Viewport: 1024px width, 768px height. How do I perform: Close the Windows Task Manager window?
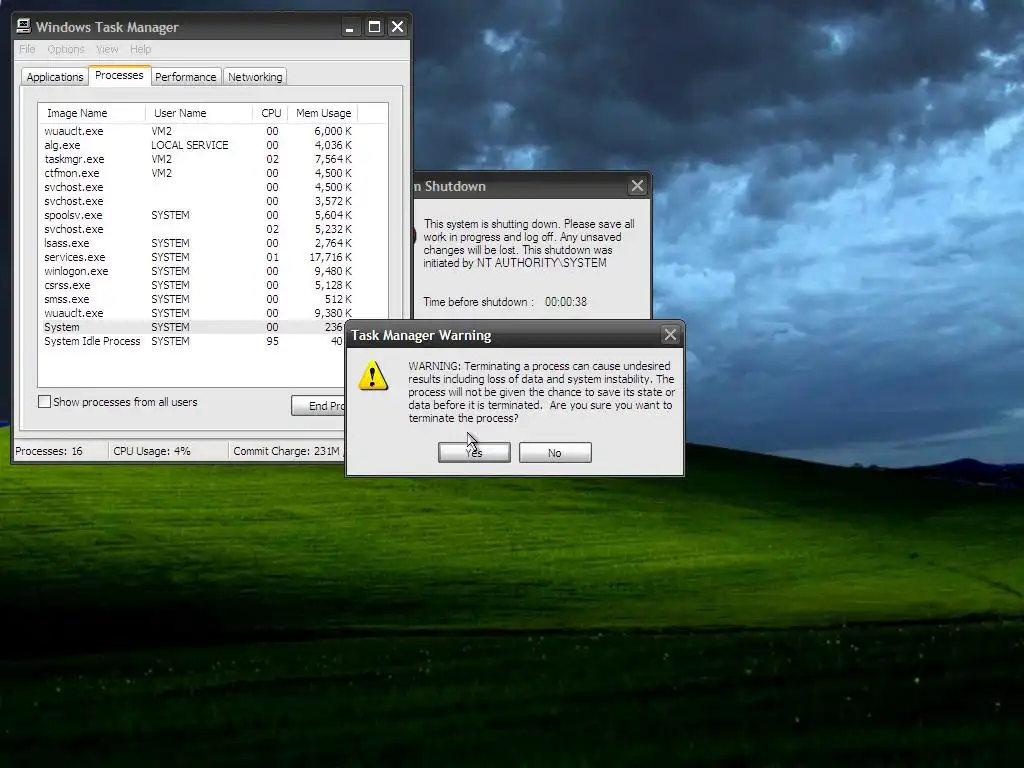pyautogui.click(x=397, y=27)
